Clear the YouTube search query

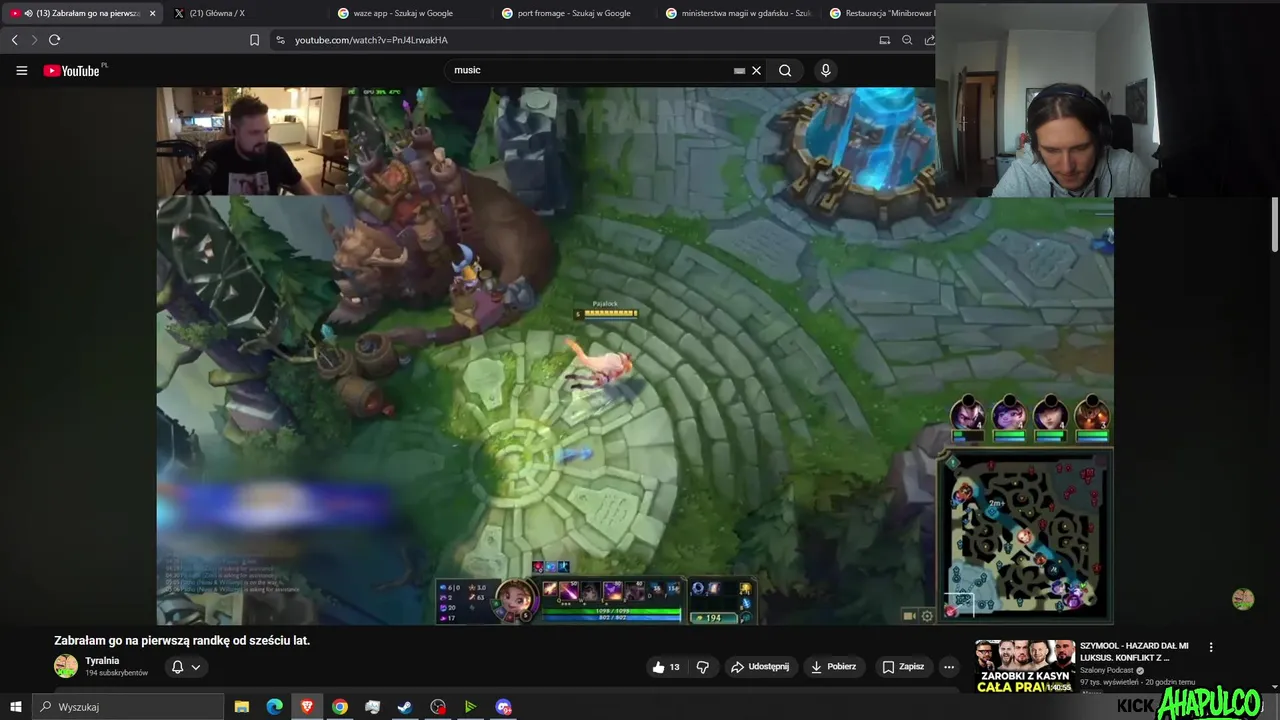click(x=756, y=71)
